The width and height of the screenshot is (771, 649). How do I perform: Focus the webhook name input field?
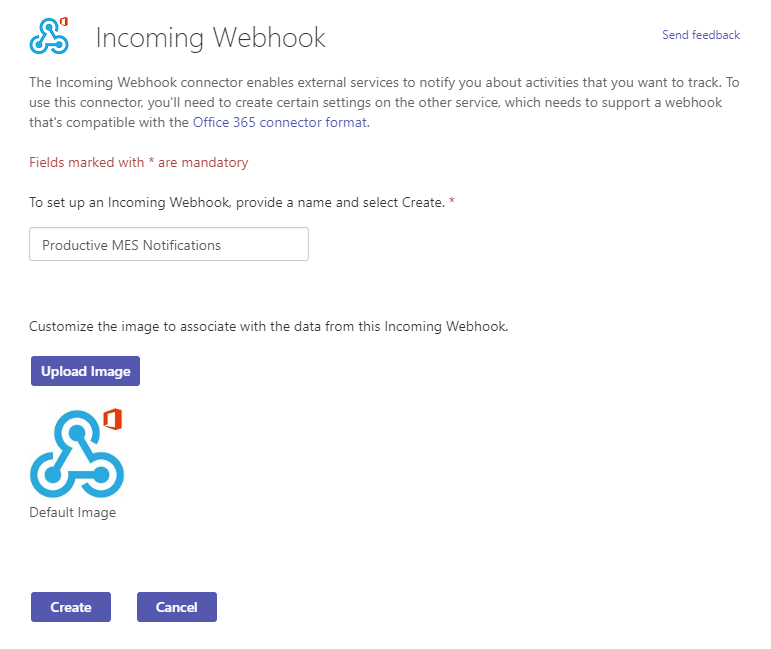pos(169,245)
